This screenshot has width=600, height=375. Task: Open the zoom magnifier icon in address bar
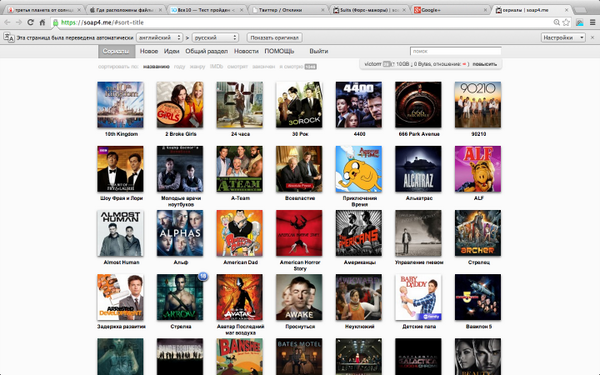coord(557,23)
